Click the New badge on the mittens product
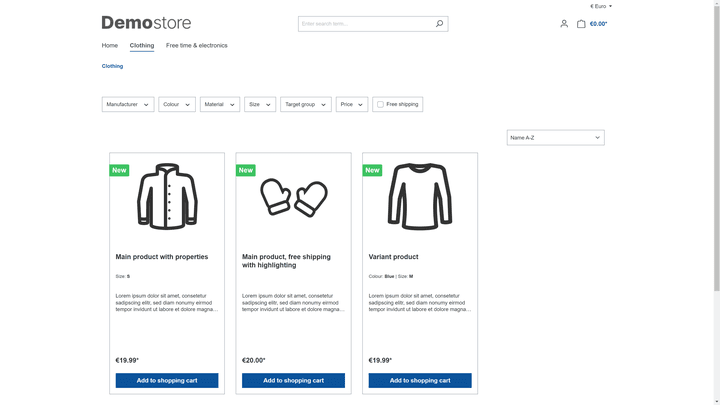720x405 pixels. click(x=246, y=170)
